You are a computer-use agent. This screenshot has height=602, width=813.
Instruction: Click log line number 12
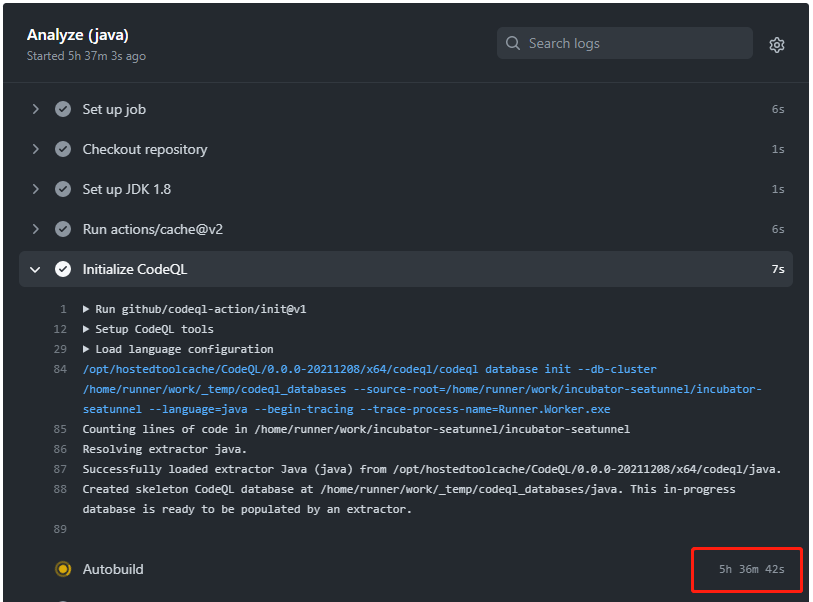point(60,329)
